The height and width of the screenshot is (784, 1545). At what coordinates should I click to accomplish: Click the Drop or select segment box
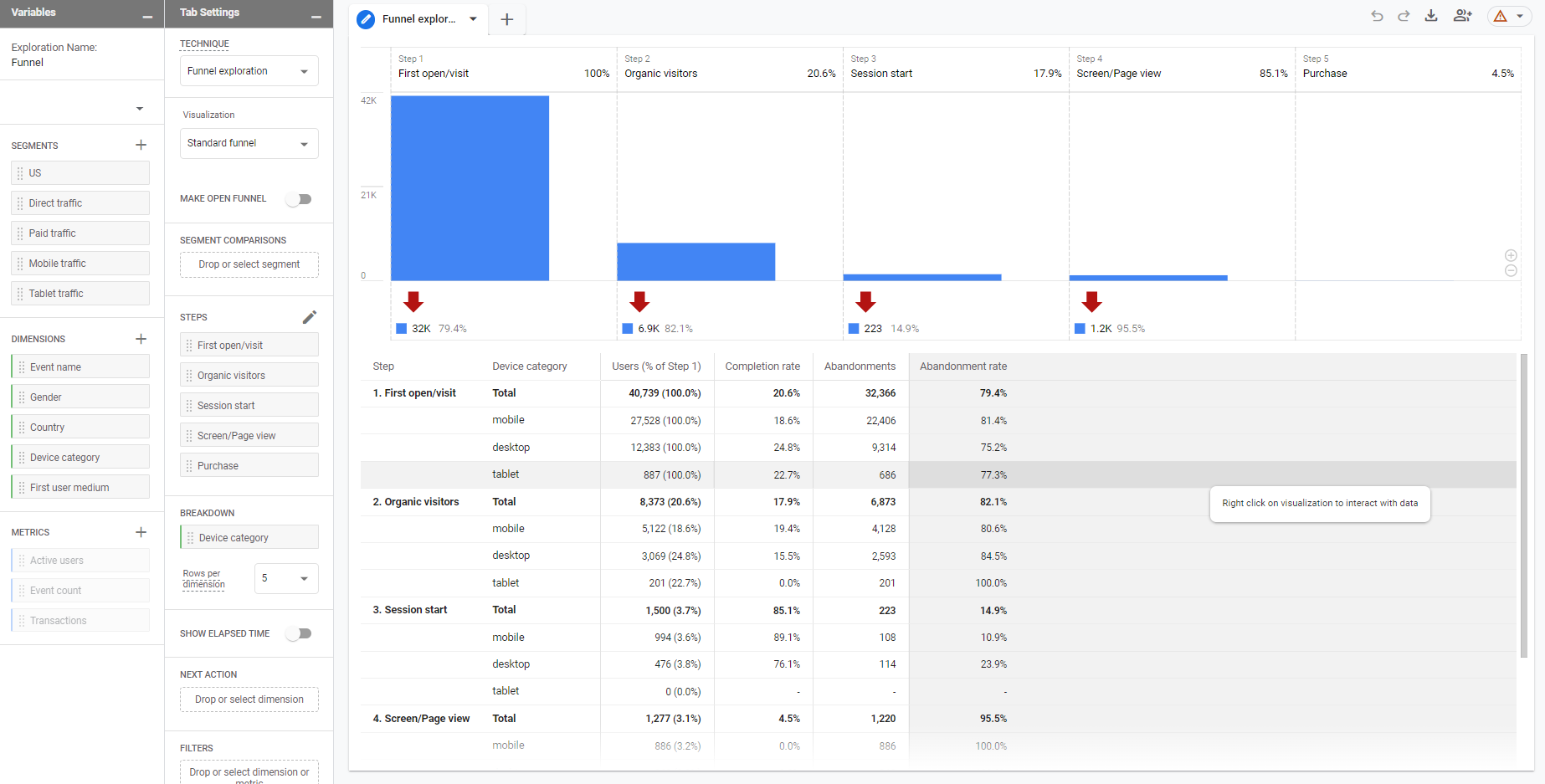point(249,264)
